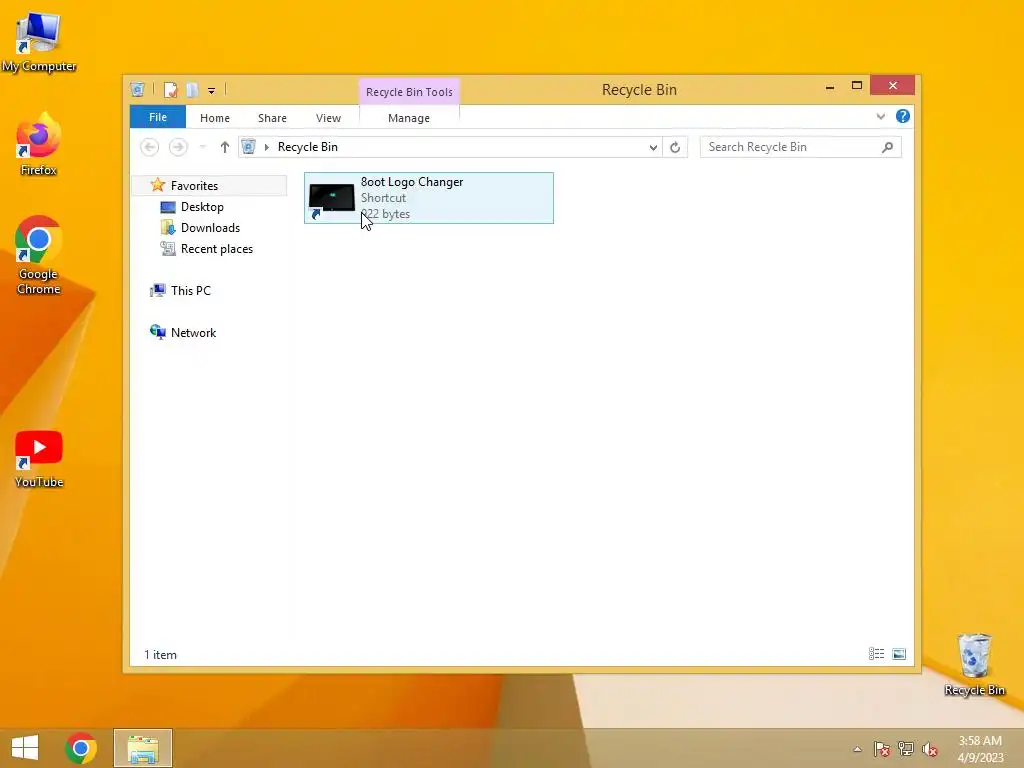Click the New folder quick access icon
Screen dimensions: 1024x768
click(x=191, y=89)
